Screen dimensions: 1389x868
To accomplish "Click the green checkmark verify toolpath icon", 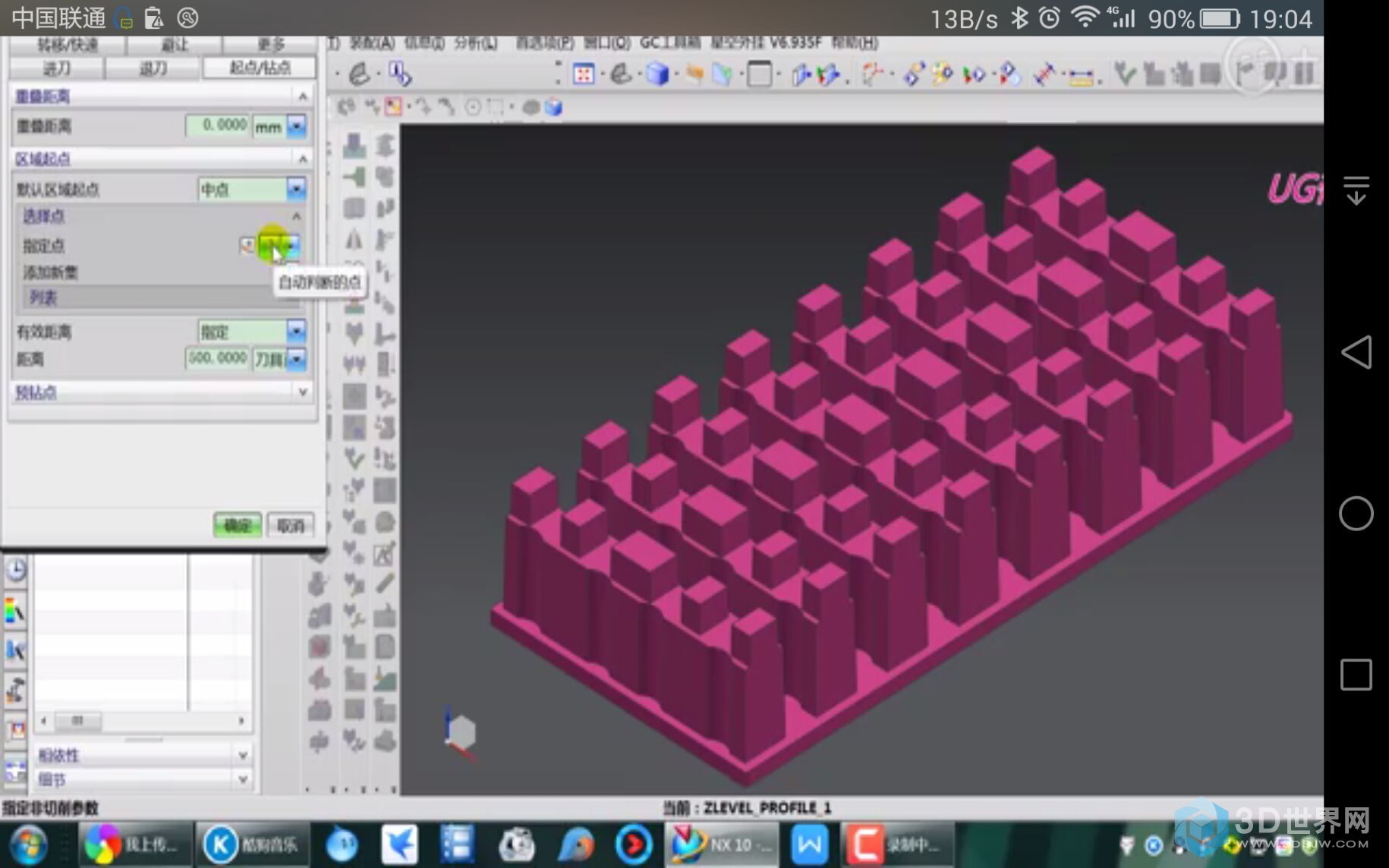I will (x=1125, y=74).
